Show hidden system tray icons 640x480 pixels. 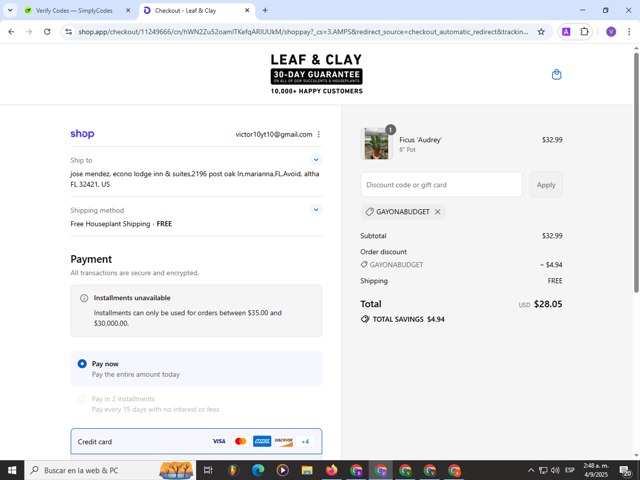(x=531, y=470)
